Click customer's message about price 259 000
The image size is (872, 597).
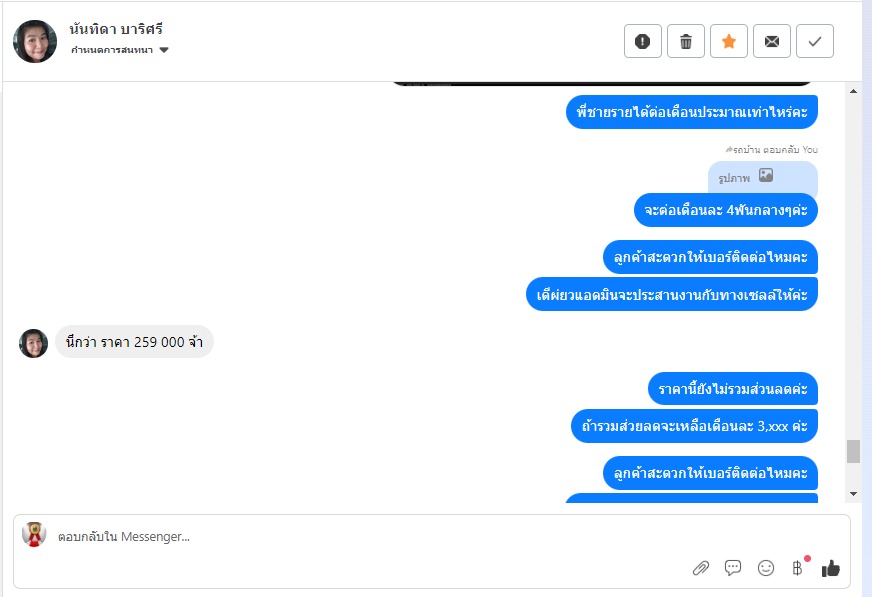[x=134, y=342]
